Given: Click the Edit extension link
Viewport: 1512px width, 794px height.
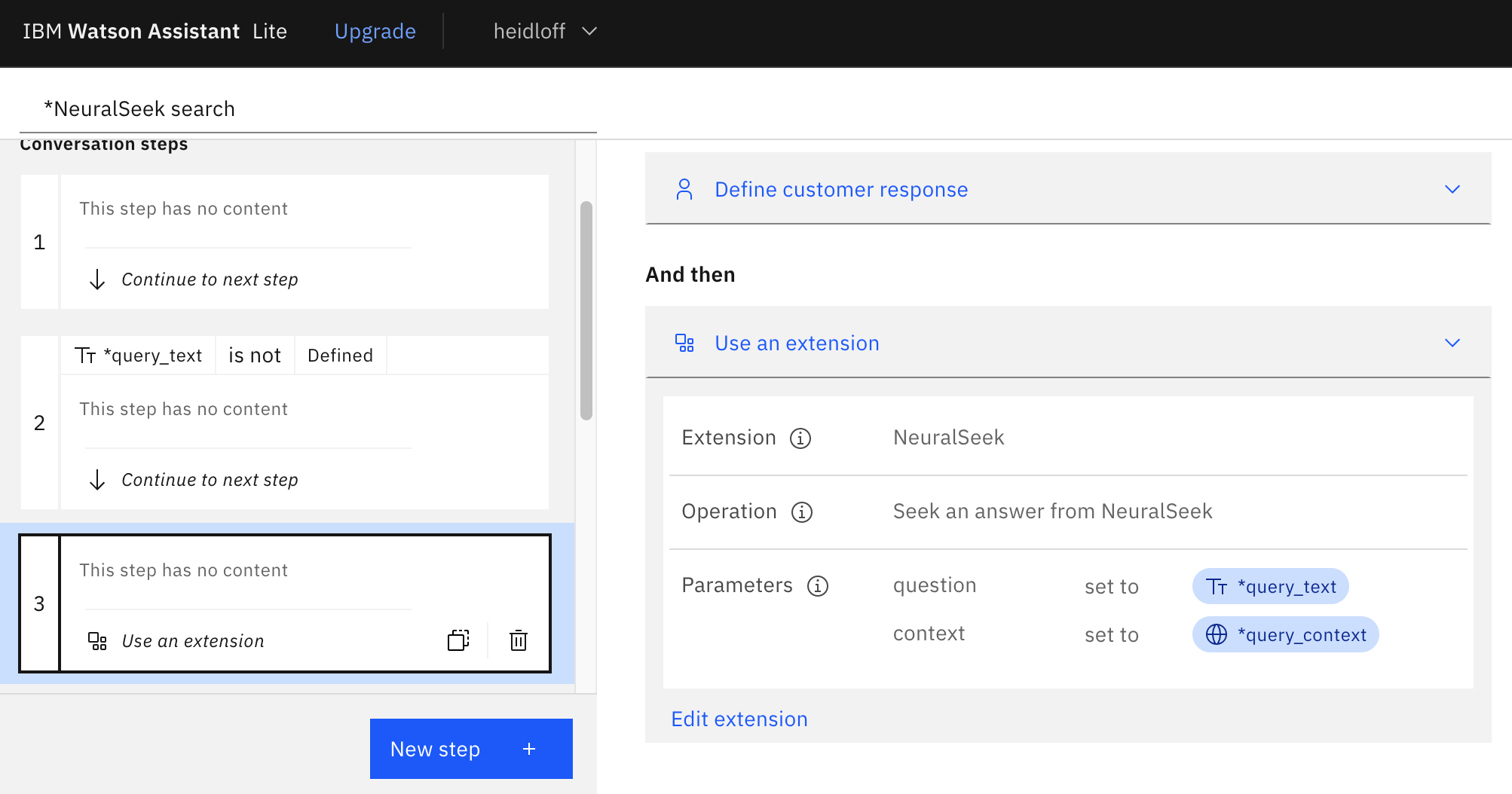Looking at the screenshot, I should (x=739, y=719).
